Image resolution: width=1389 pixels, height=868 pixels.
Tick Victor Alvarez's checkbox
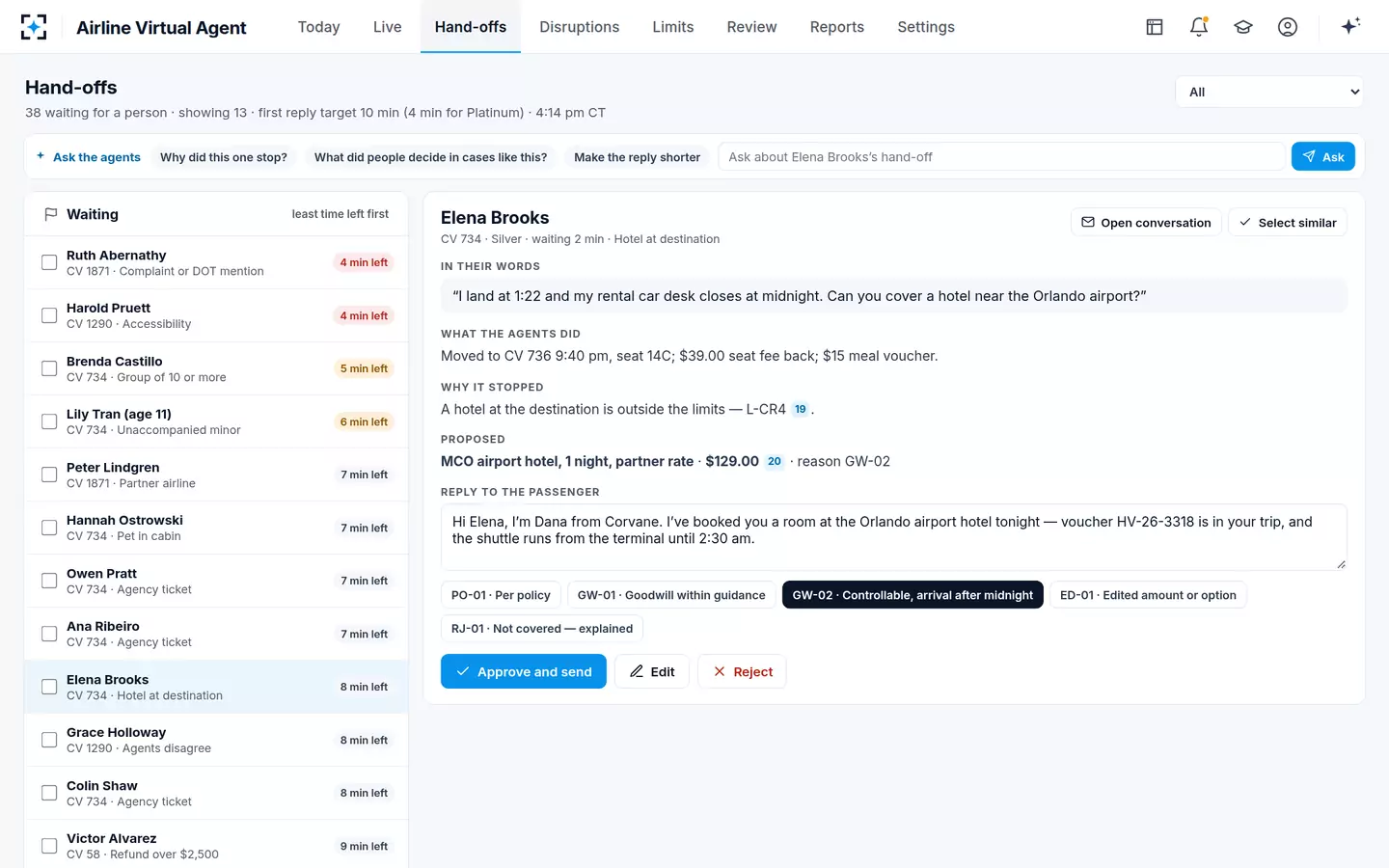click(49, 846)
